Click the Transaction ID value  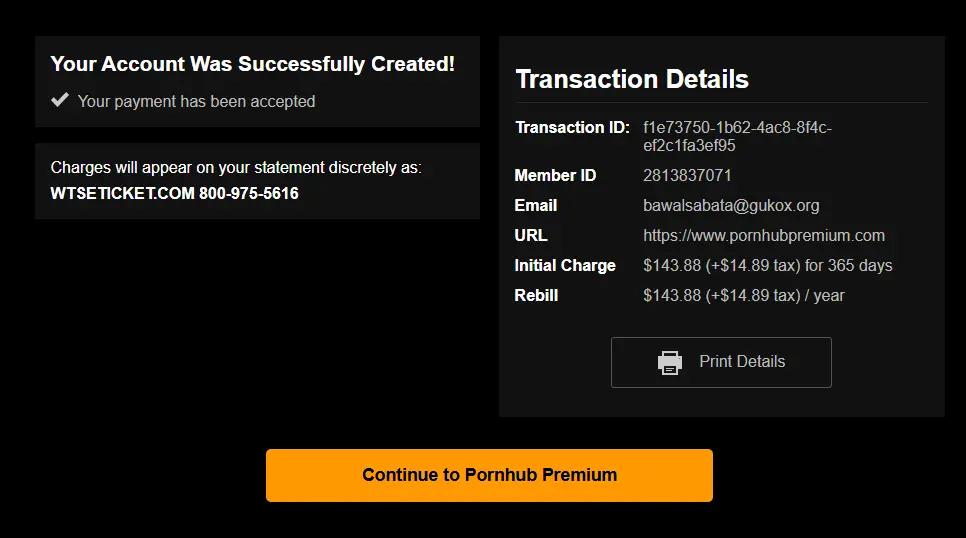pyautogui.click(x=737, y=136)
